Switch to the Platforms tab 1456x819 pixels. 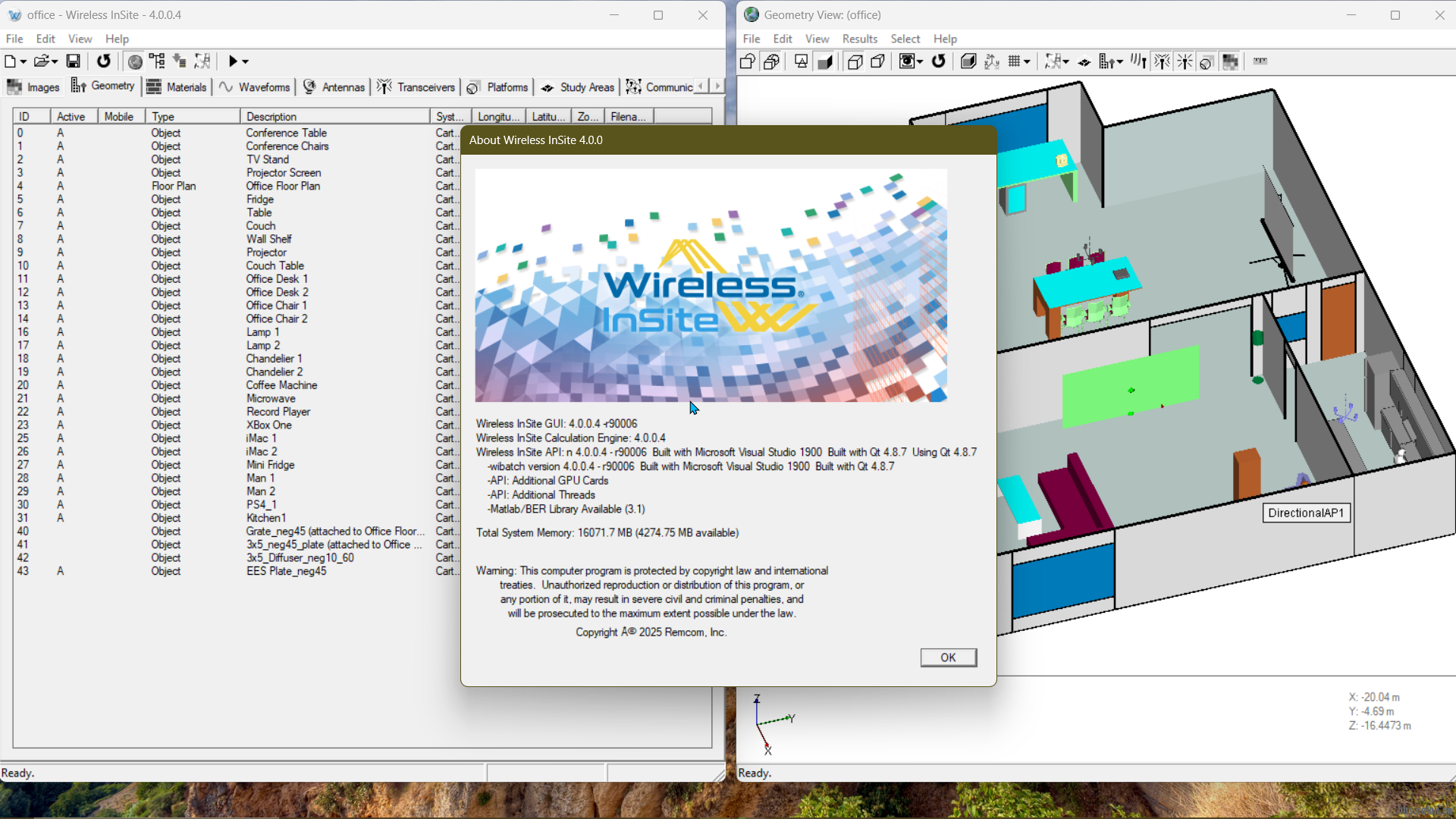click(497, 87)
